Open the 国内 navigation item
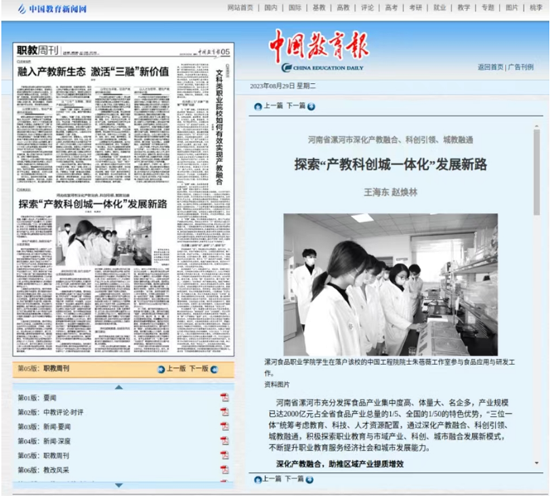This screenshot has height=496, width=550. coord(270,7)
